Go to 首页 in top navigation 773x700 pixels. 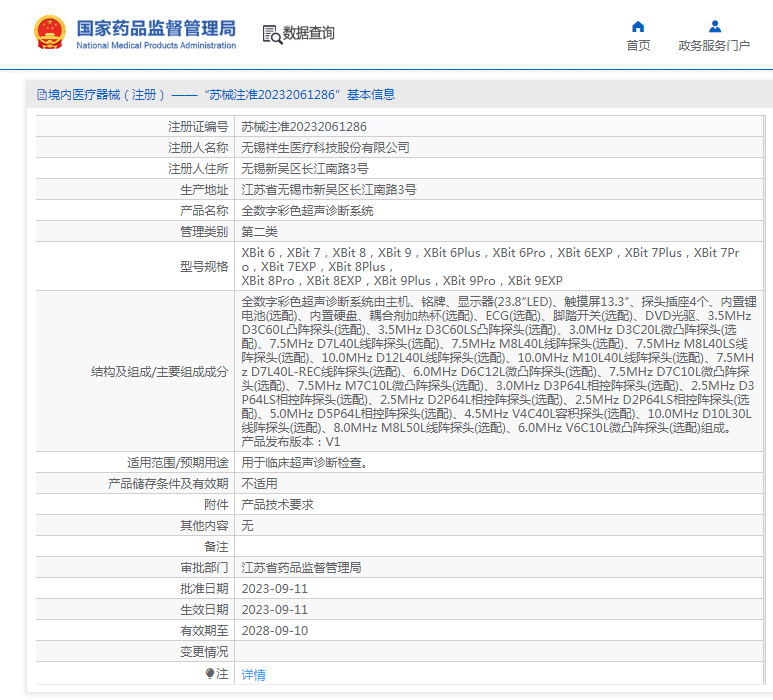tap(638, 46)
